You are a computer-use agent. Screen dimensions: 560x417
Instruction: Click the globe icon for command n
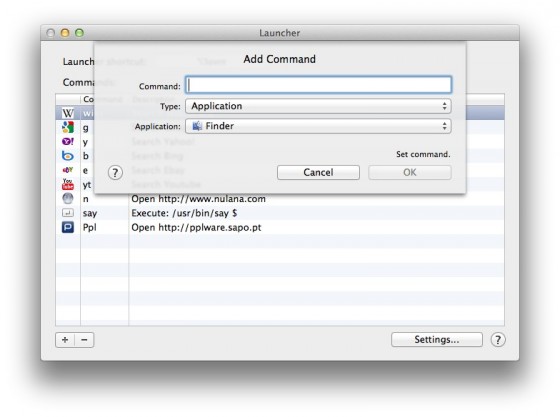pyautogui.click(x=68, y=199)
